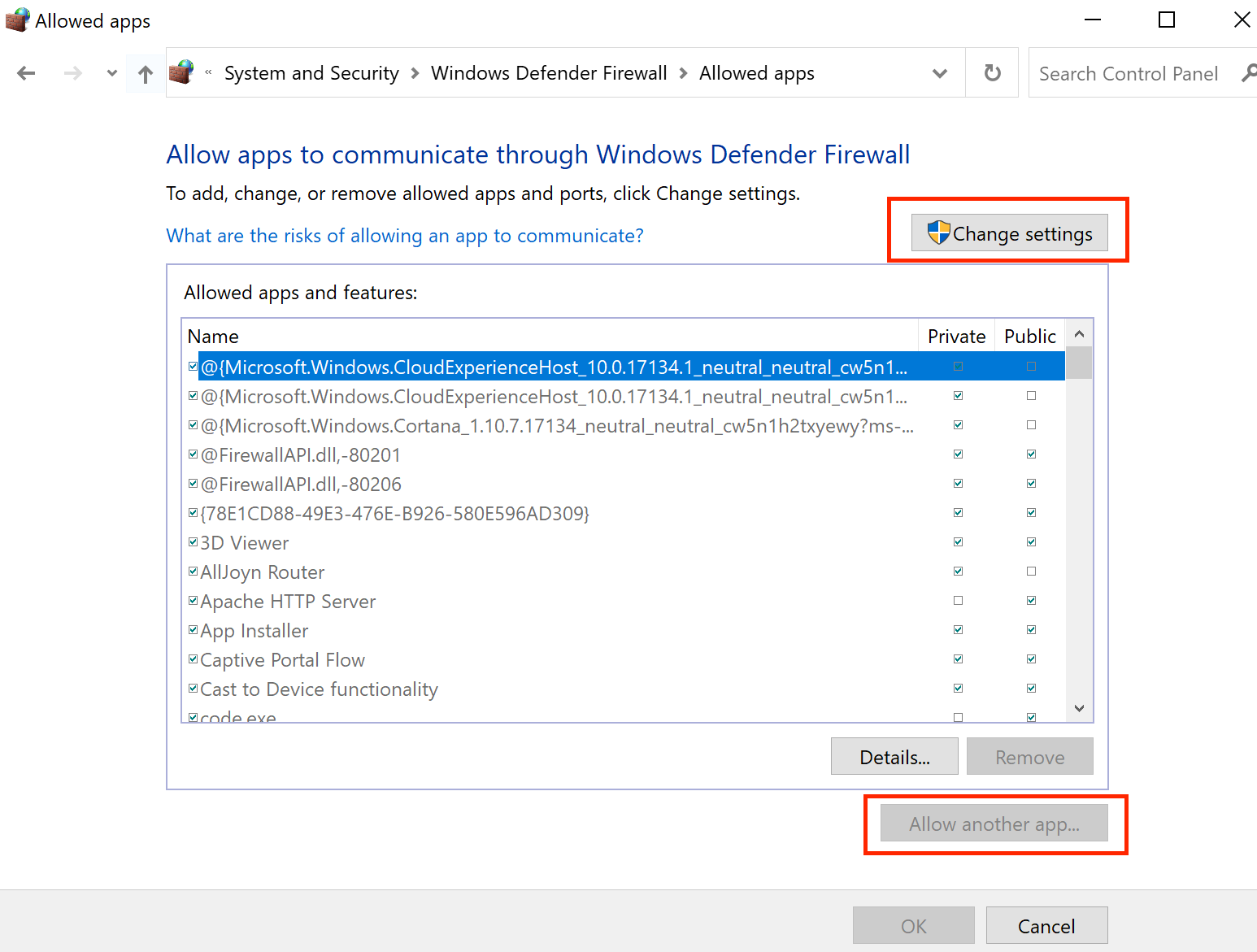Screen dimensions: 1257x952
Task: Toggle {78E1CD88-49E3-476E-B926-580E596AD309} enabled checkbox
Action: pyautogui.click(x=193, y=513)
